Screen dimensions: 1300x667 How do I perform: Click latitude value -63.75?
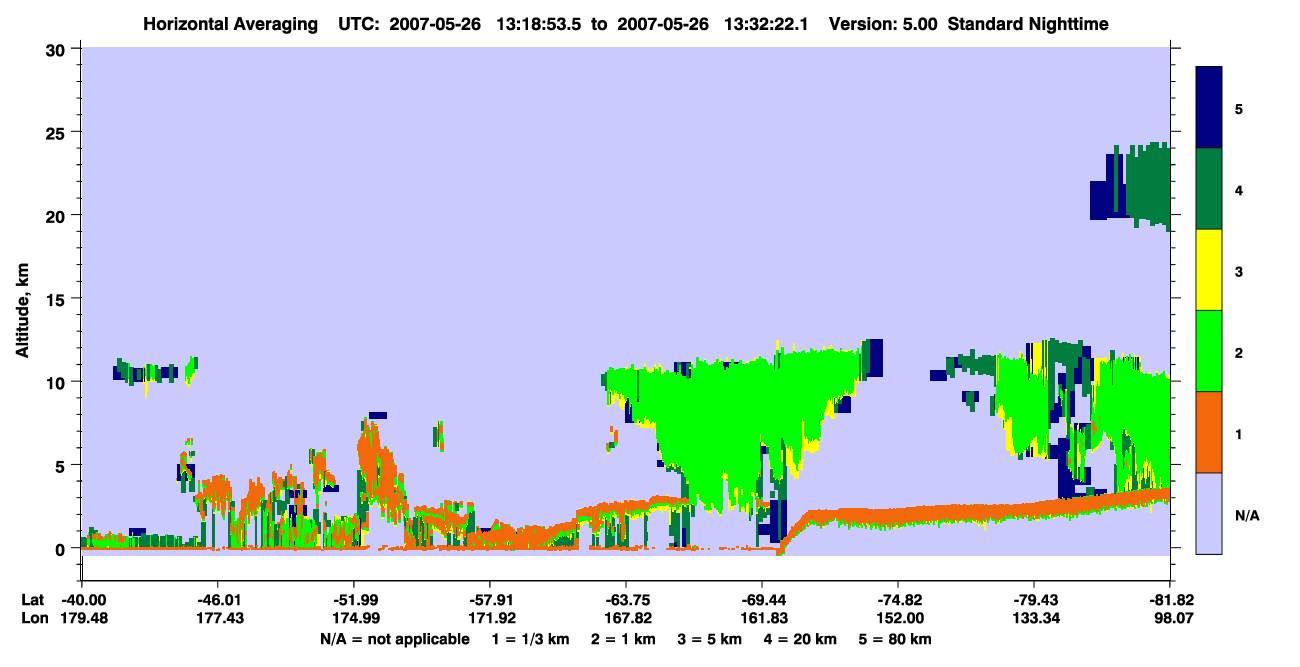(626, 600)
